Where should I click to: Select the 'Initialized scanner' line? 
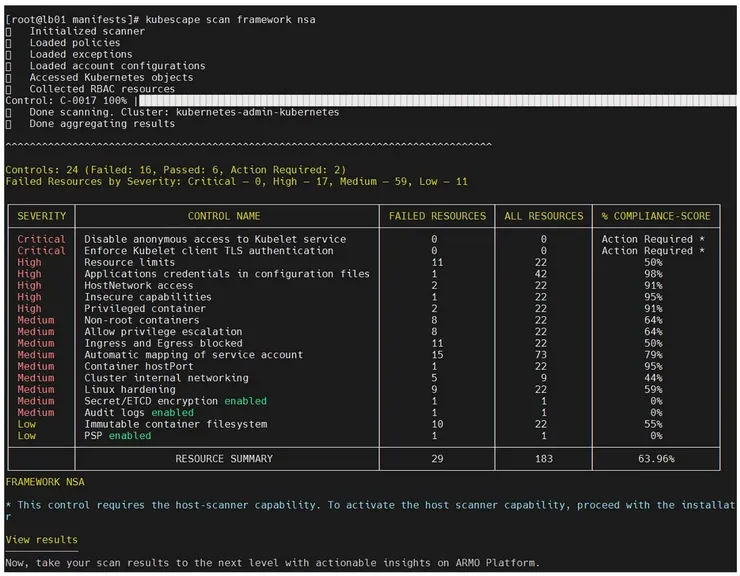click(87, 31)
